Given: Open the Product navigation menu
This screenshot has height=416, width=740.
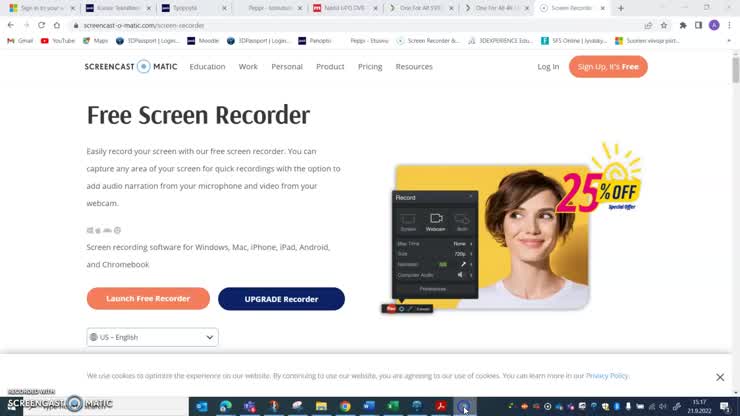Looking at the screenshot, I should pyautogui.click(x=330, y=67).
